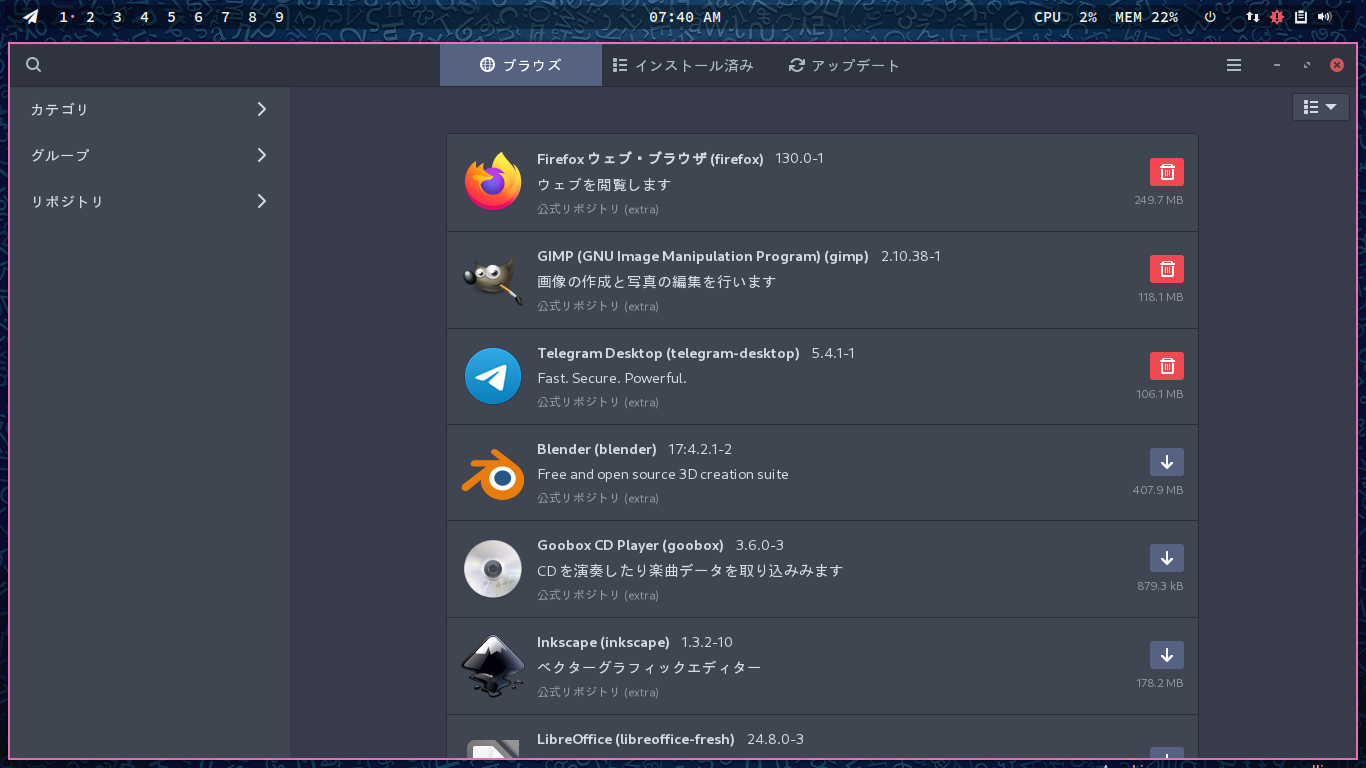Open Telegram Desktop package title
The width and height of the screenshot is (1366, 768).
pos(668,353)
